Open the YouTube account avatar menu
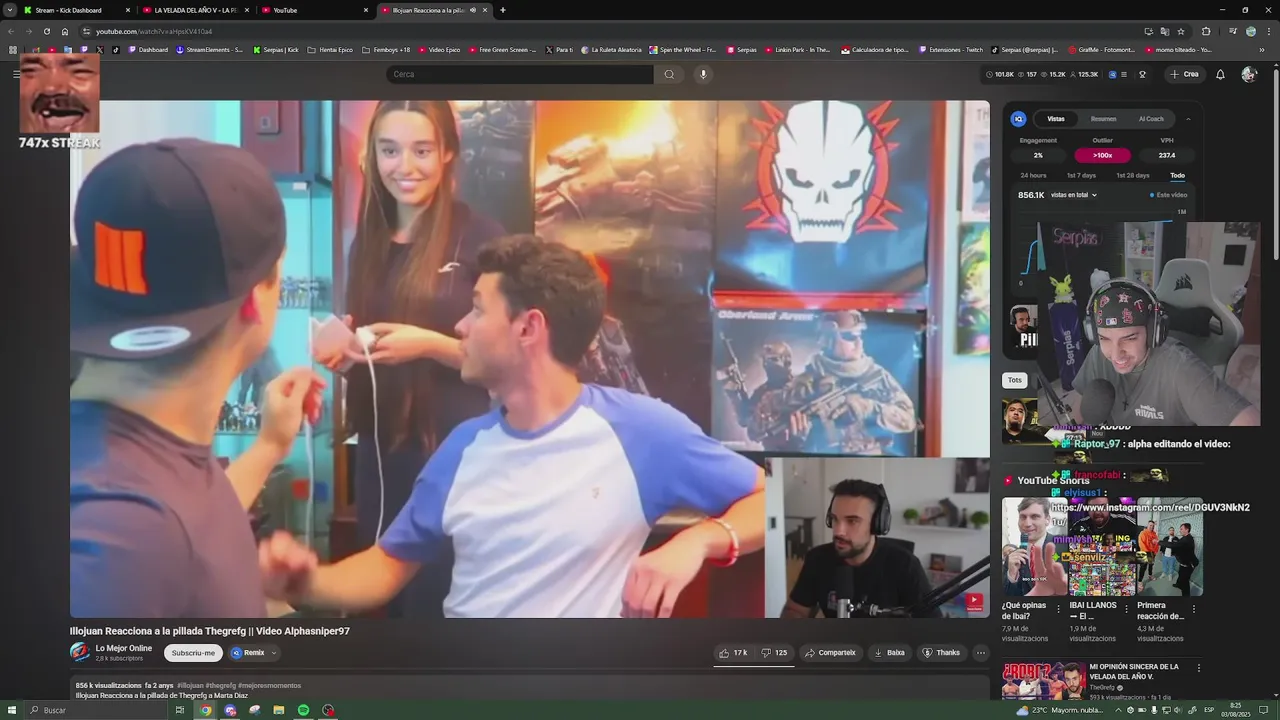Screen dimensions: 1280x720 [1248, 74]
